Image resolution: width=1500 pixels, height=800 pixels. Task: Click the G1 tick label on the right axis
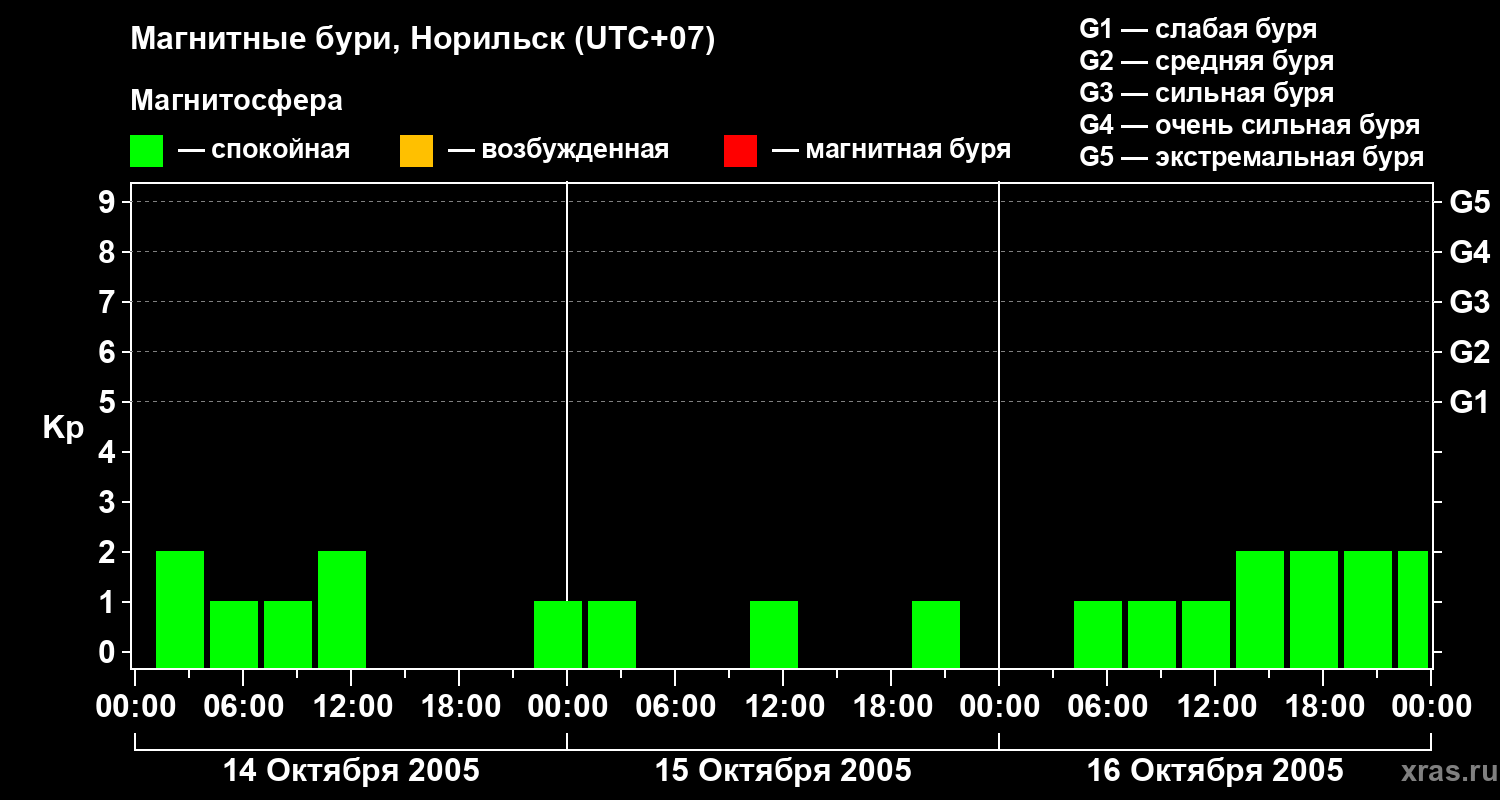point(1469,402)
